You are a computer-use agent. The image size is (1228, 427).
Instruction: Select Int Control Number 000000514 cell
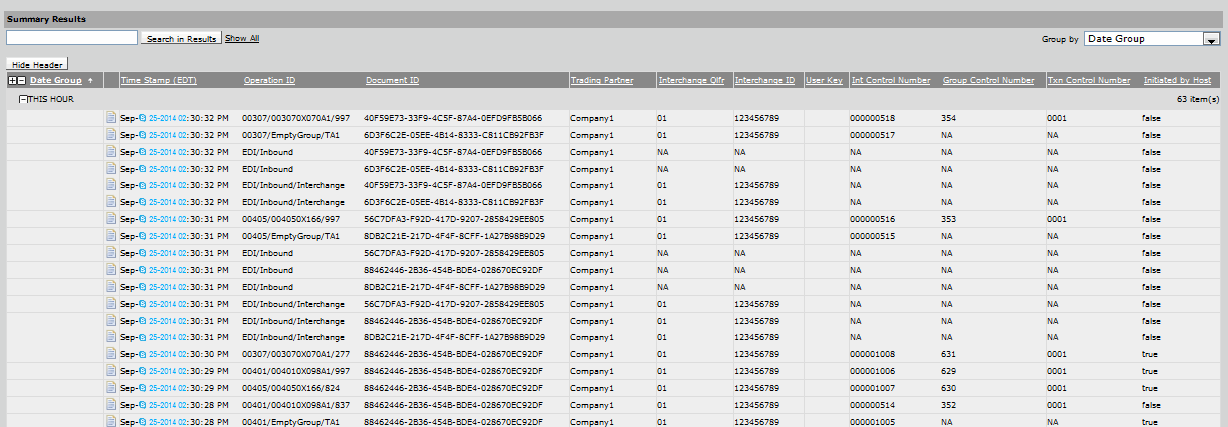click(x=872, y=405)
